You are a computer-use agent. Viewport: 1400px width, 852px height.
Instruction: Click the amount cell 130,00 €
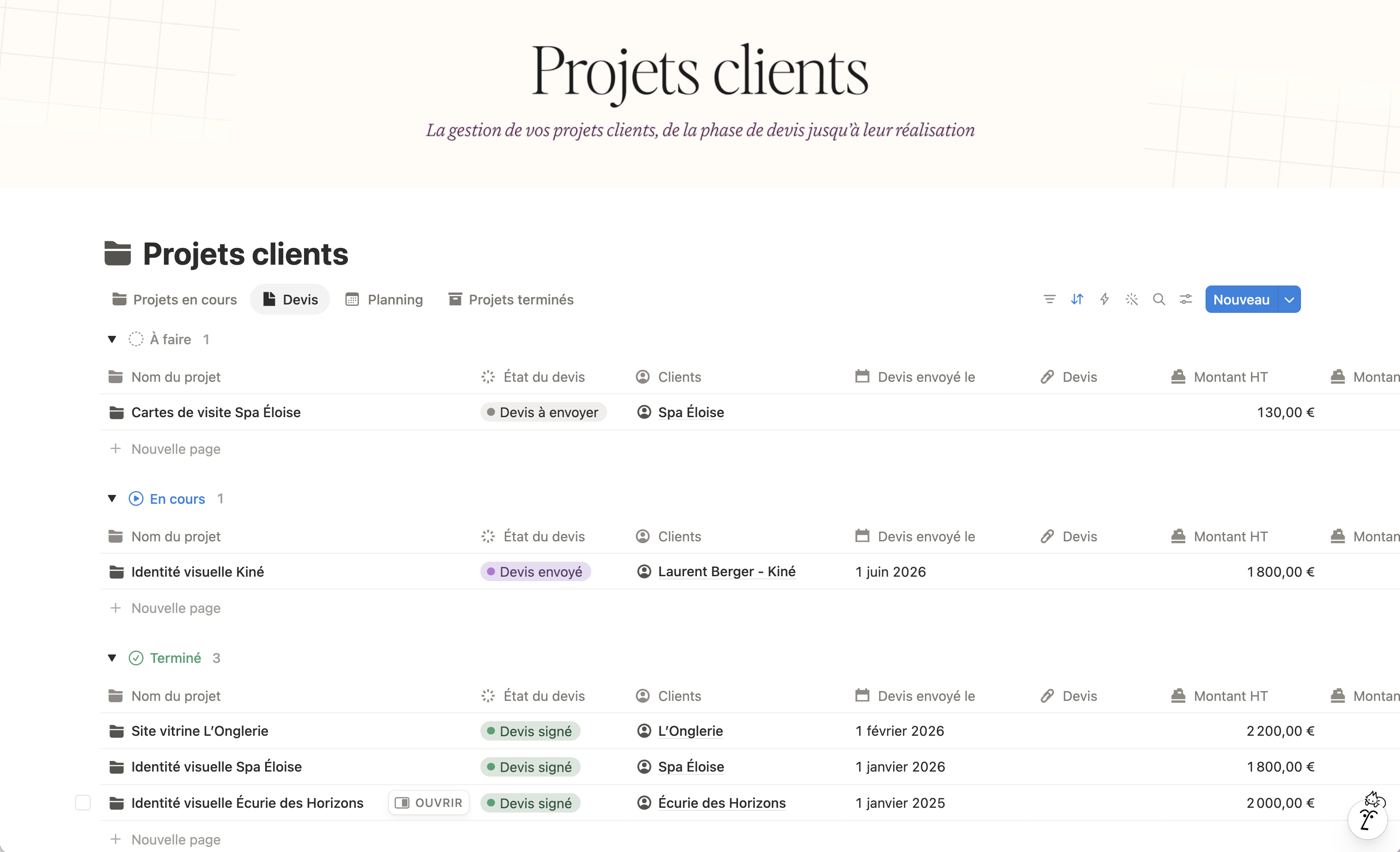[1286, 412]
